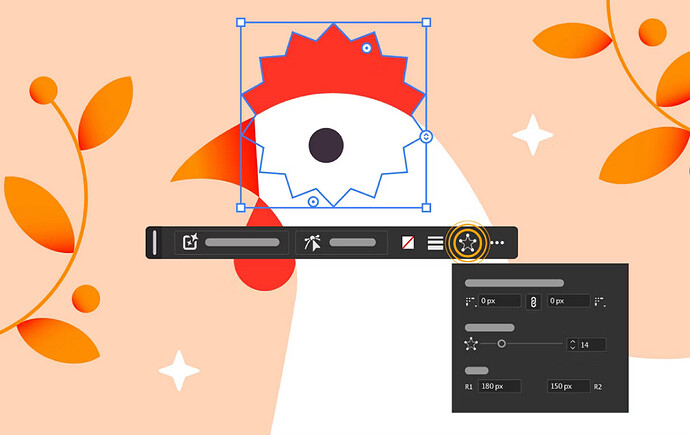Click the star icon beside the slider
The width and height of the screenshot is (690, 435).
click(471, 344)
